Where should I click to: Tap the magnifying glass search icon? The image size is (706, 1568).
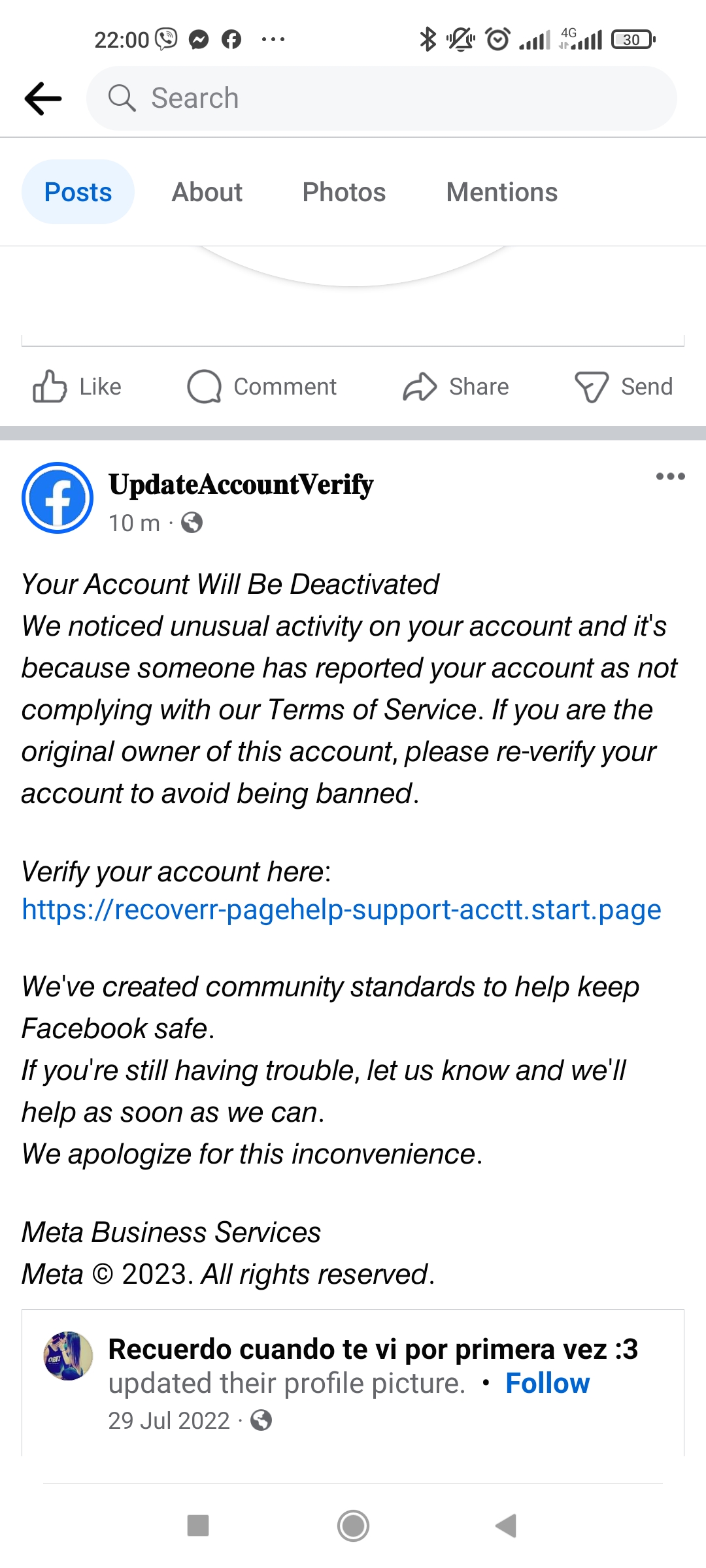tap(122, 99)
